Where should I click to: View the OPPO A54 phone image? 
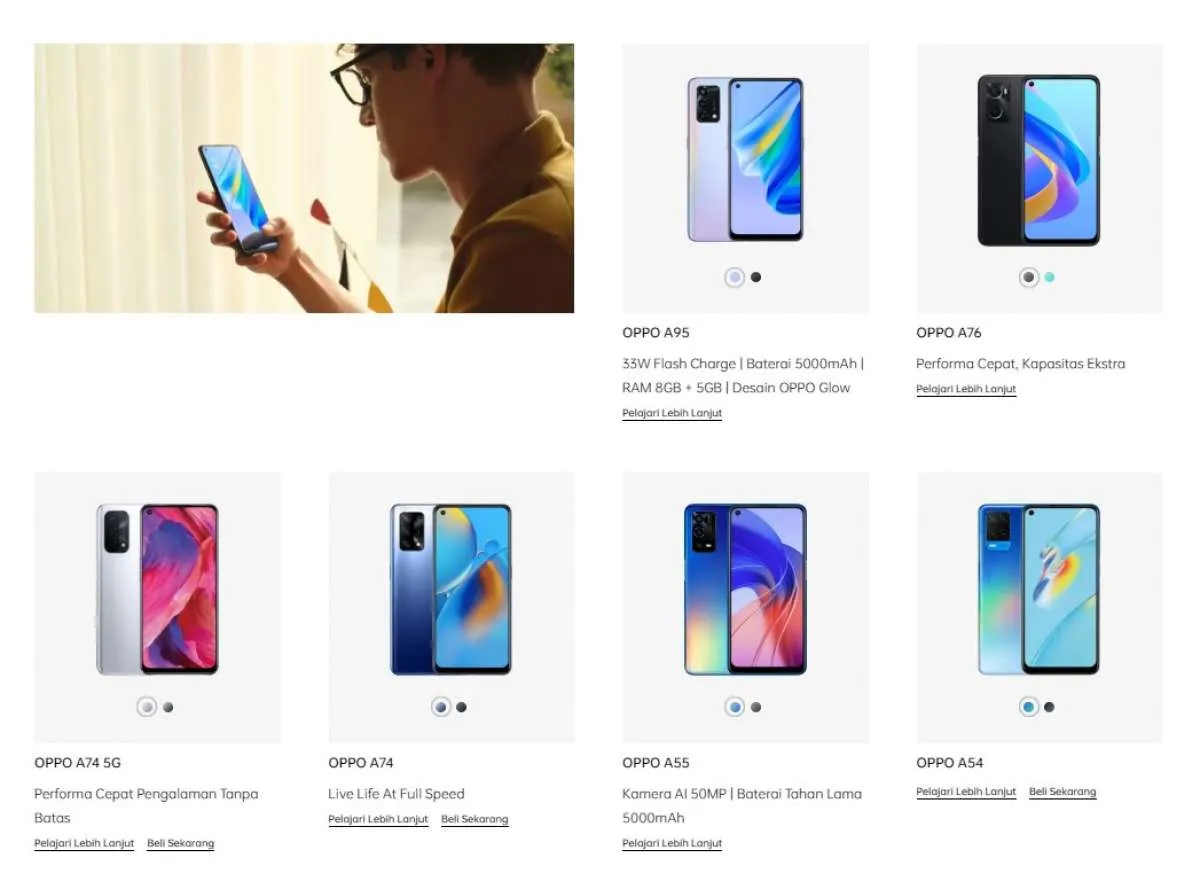coord(1039,589)
